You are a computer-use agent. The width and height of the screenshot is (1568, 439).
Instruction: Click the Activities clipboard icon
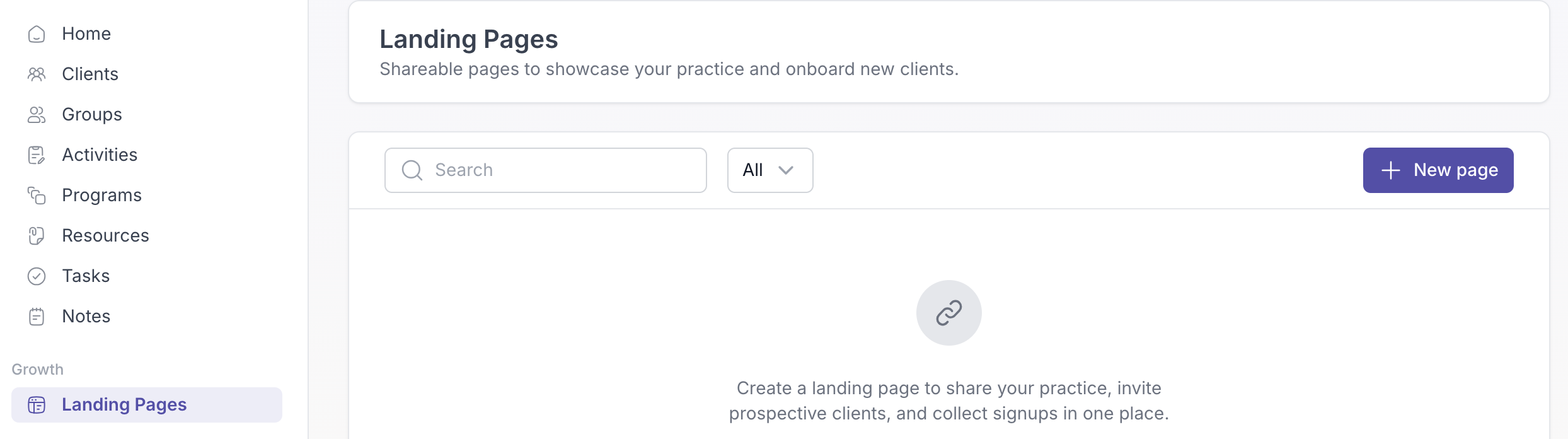pyautogui.click(x=37, y=155)
